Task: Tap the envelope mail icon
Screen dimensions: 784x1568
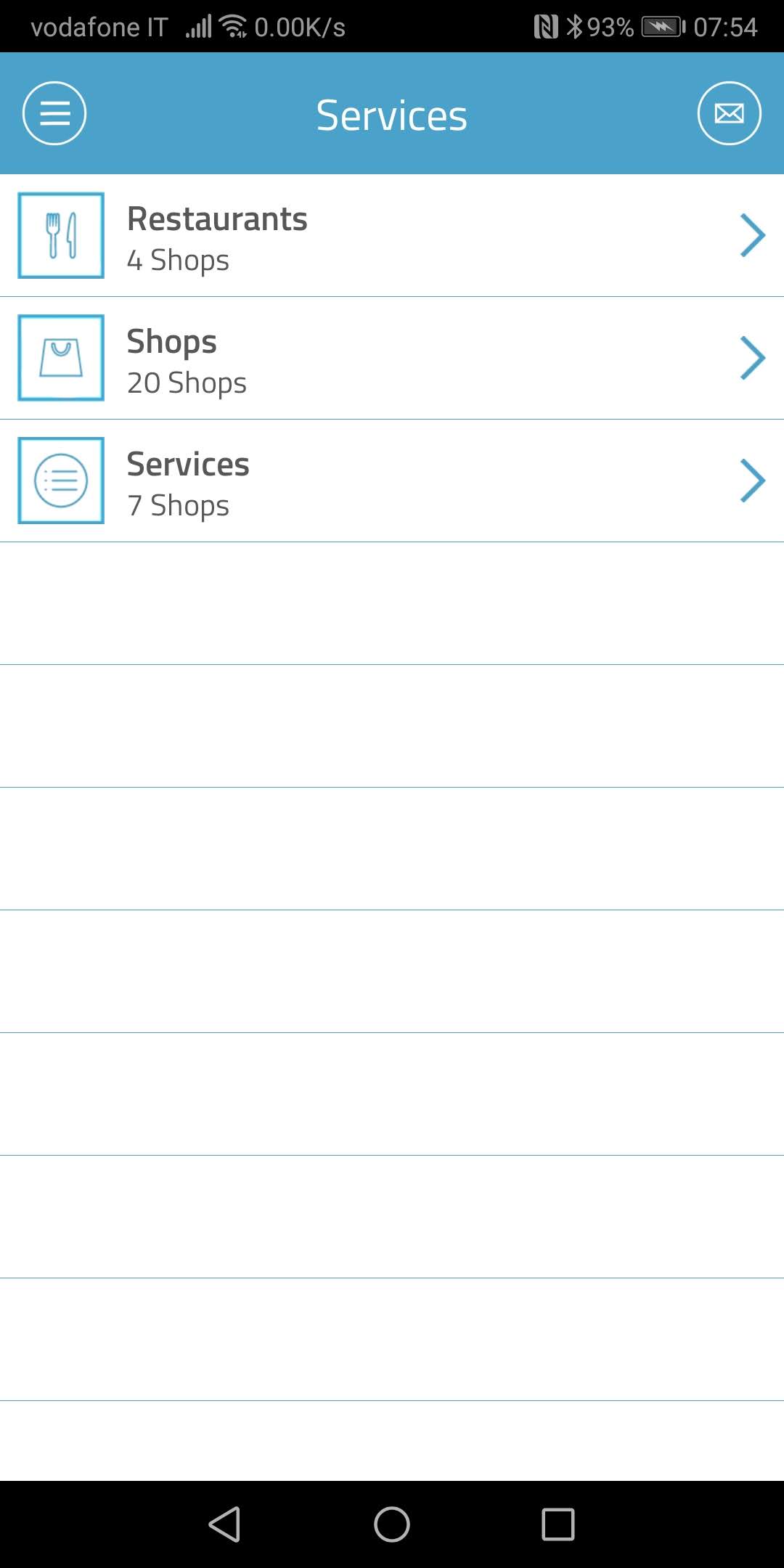Action: tap(729, 113)
